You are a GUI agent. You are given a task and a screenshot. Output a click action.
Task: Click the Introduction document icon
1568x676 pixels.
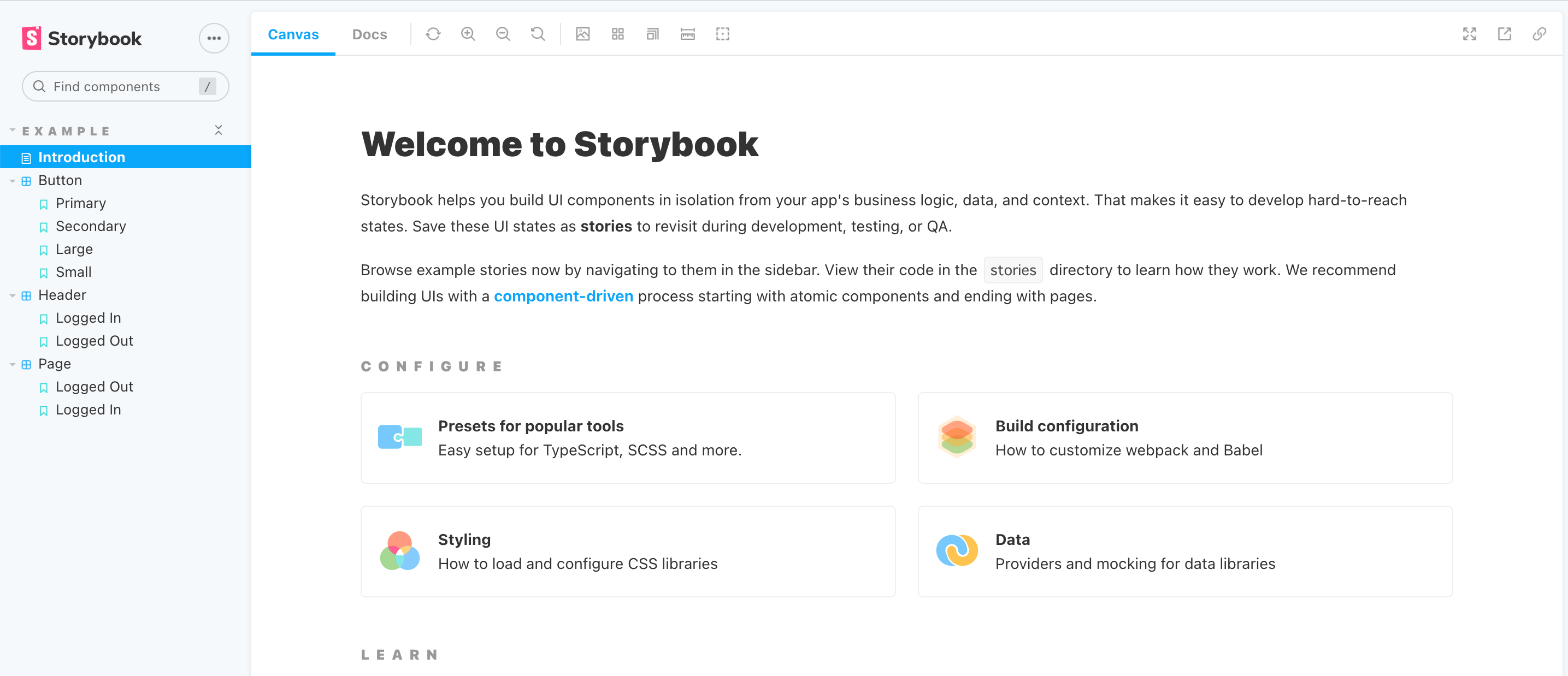[26, 158]
